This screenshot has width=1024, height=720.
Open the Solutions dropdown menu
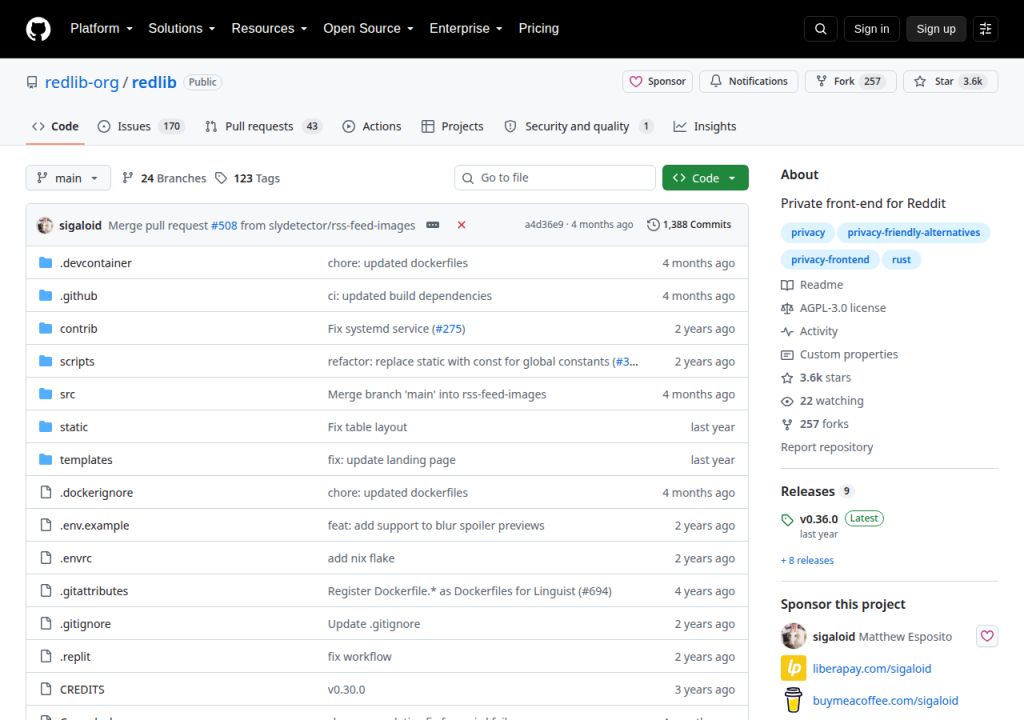tap(181, 29)
